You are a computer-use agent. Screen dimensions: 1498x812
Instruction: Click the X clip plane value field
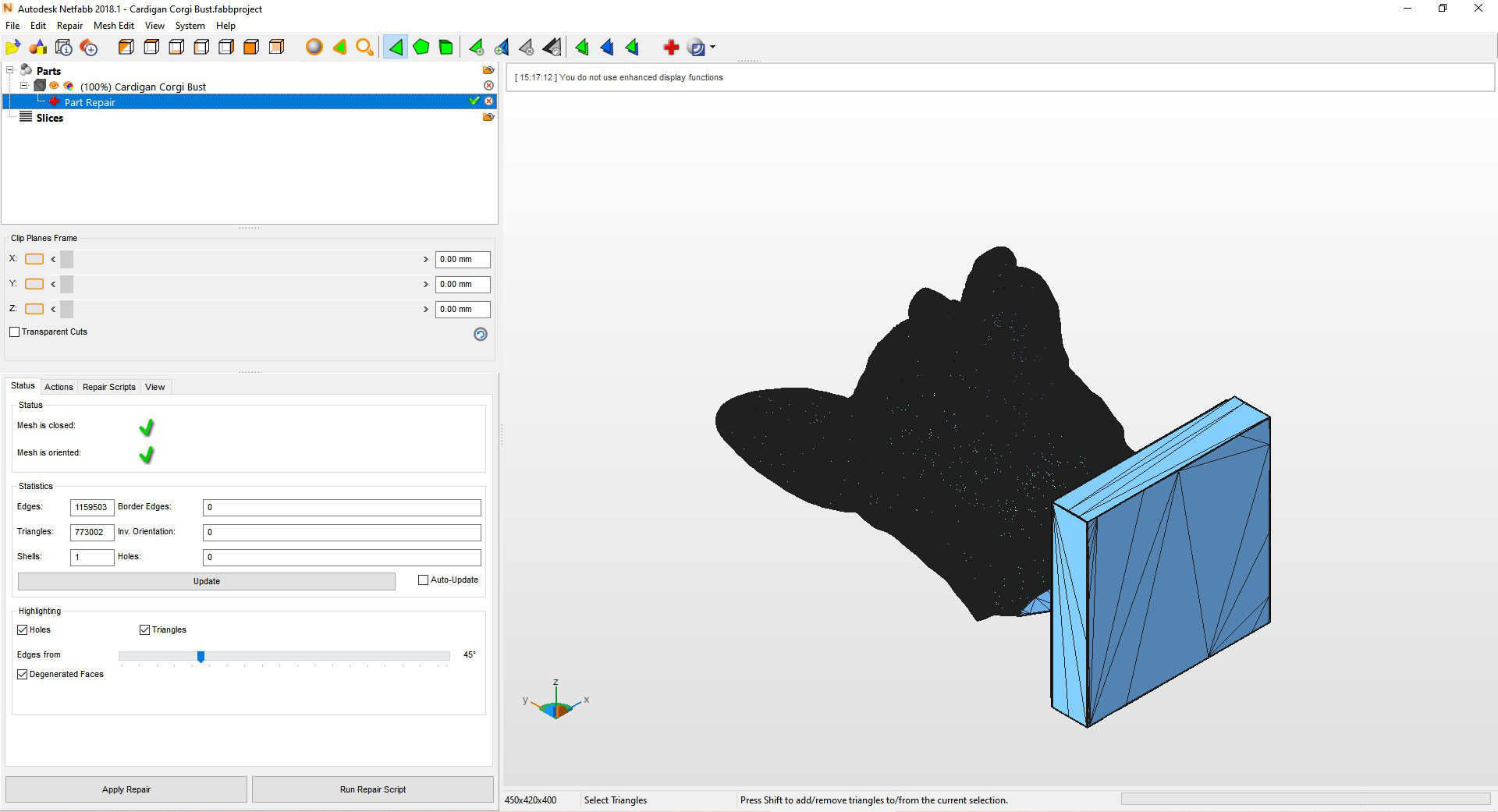pos(463,260)
